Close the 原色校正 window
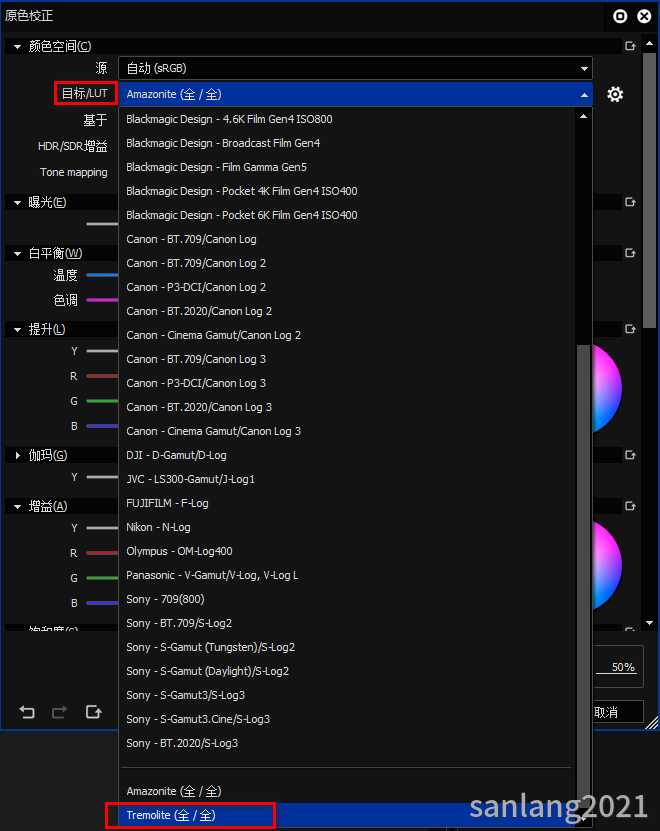Viewport: 660px width, 831px height. coord(644,16)
